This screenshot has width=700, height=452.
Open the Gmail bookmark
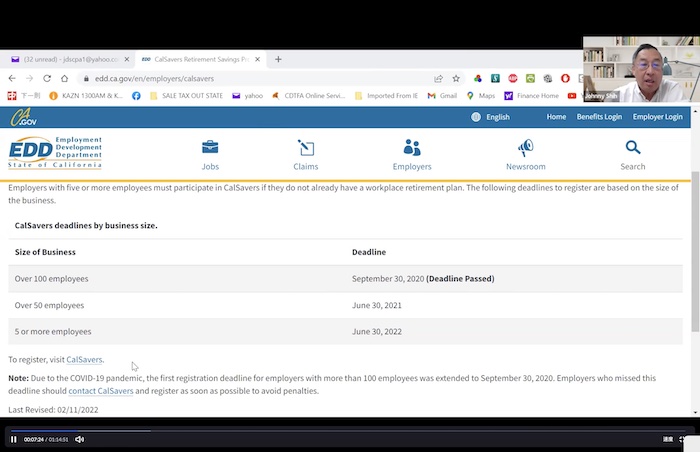(x=442, y=96)
